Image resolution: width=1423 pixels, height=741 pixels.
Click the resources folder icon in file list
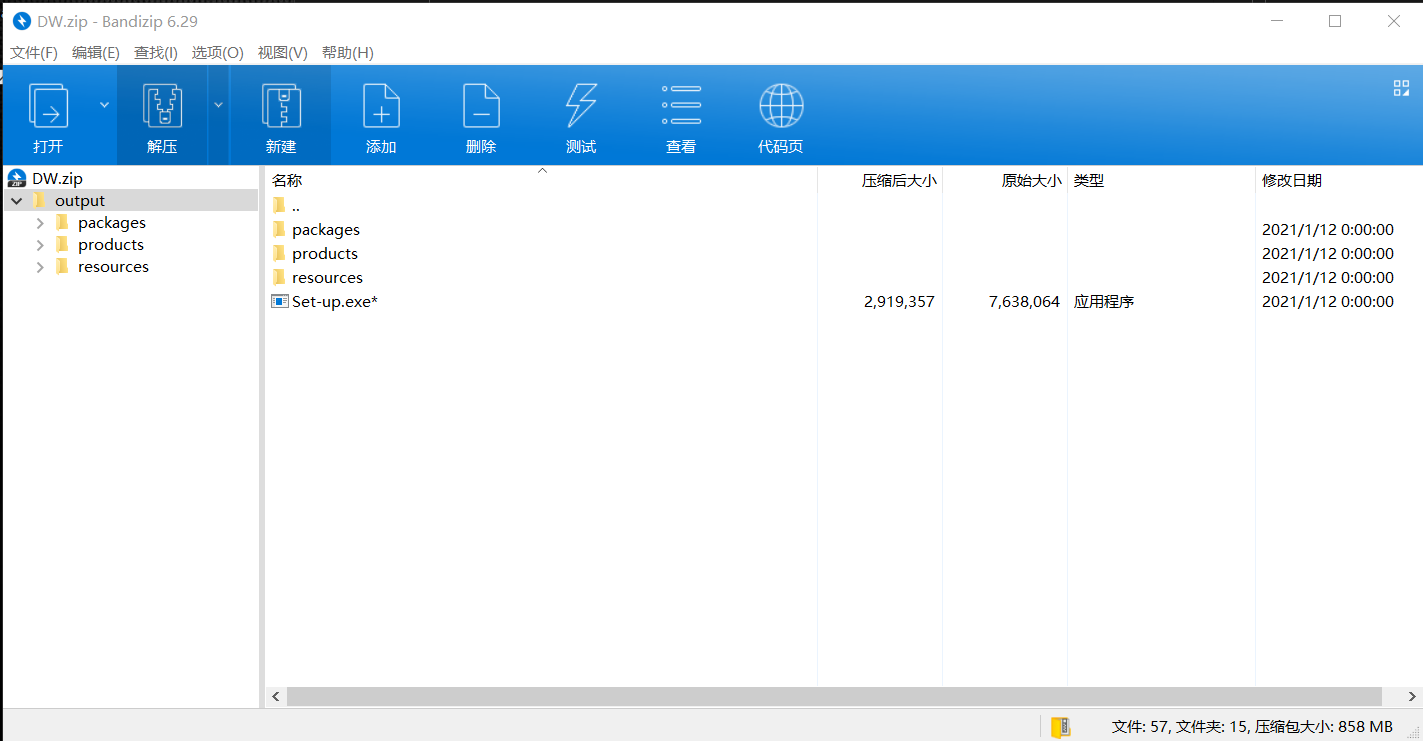tap(279, 277)
